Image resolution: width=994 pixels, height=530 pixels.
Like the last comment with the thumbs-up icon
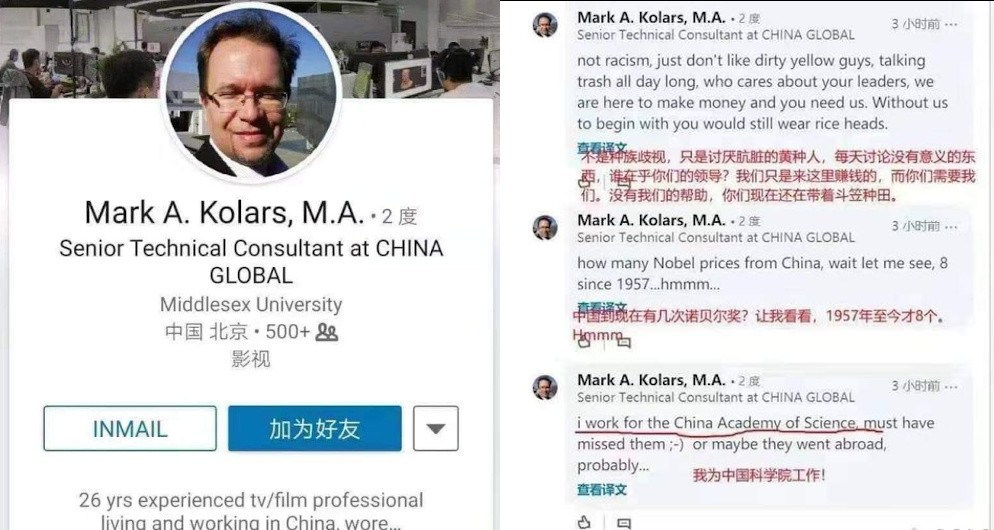[584, 522]
